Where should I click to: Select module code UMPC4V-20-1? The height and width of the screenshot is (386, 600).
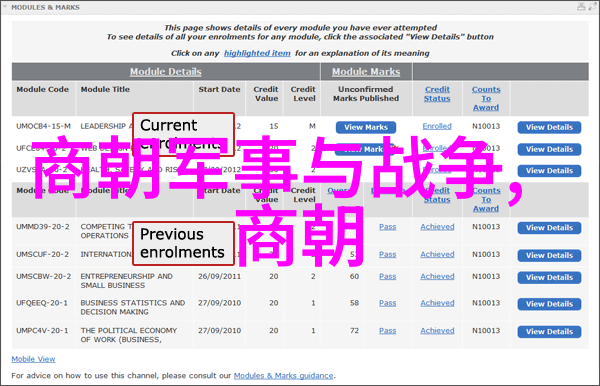click(42, 330)
